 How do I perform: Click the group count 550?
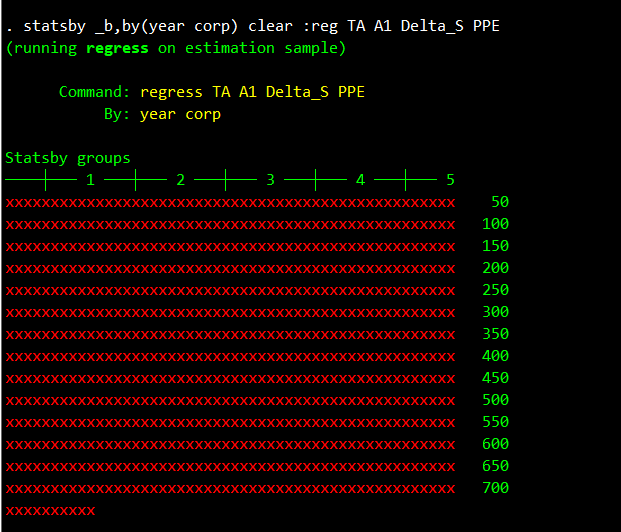[x=495, y=422]
